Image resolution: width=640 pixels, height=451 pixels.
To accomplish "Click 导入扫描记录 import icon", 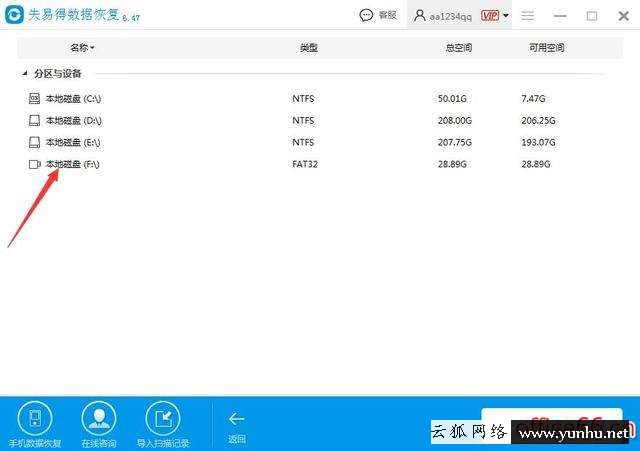I will [x=163, y=418].
